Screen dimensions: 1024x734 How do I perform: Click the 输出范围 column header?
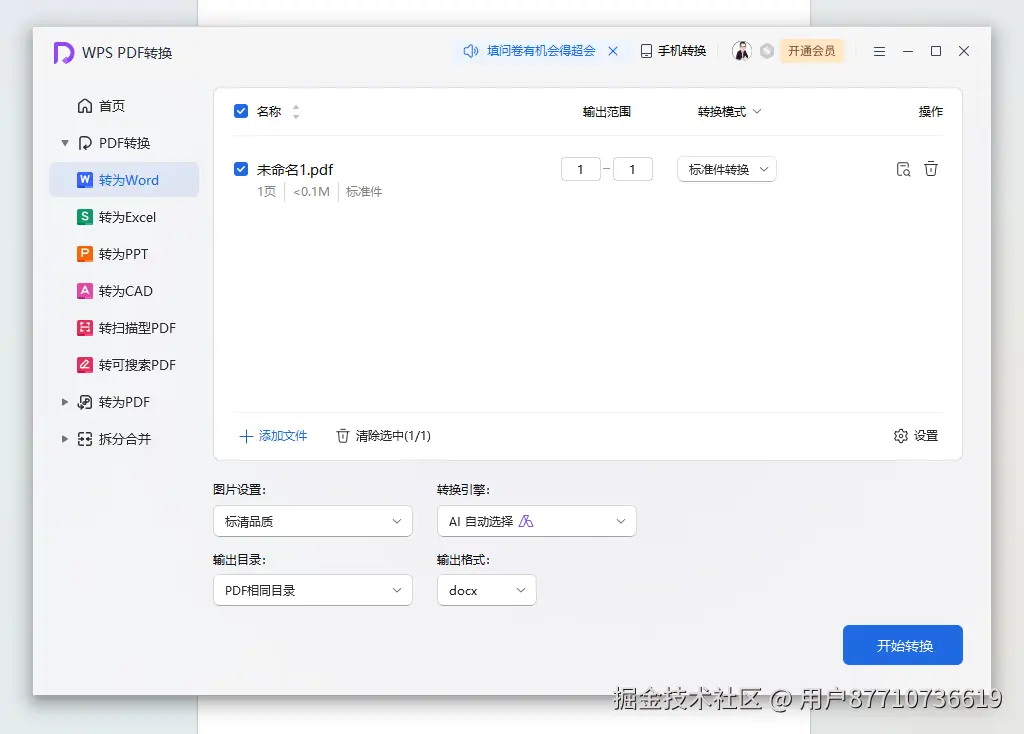[607, 112]
